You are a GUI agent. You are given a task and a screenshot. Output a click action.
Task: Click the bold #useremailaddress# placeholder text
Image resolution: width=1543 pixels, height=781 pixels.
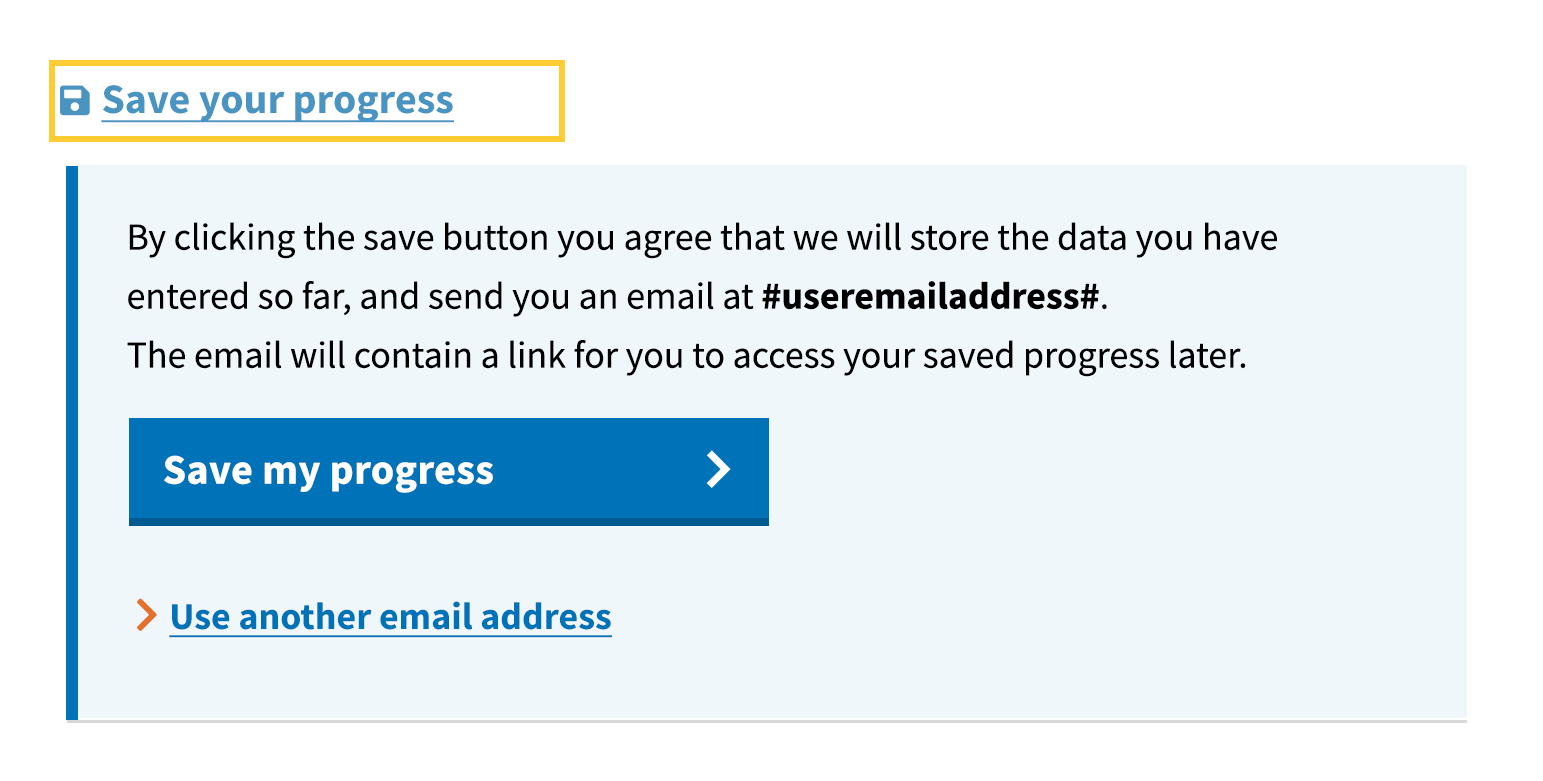click(930, 298)
